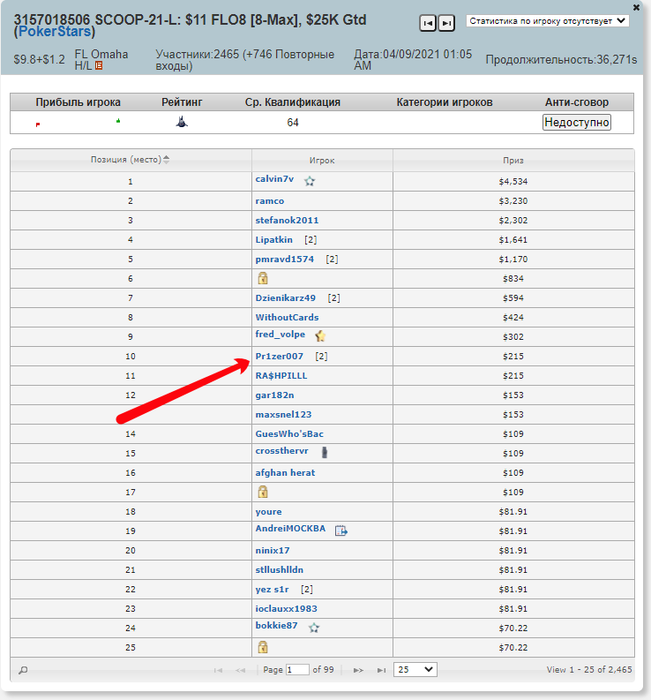Click the dark icon next to crossthervr
The height and width of the screenshot is (700, 651).
click(325, 452)
